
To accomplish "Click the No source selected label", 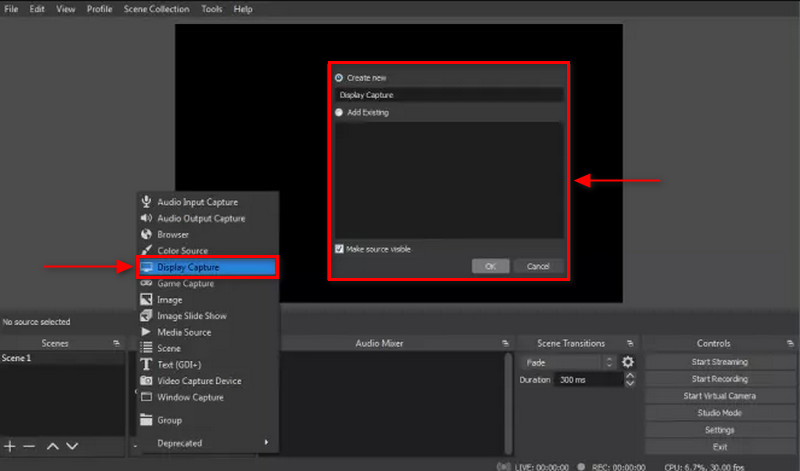I will tap(36, 322).
